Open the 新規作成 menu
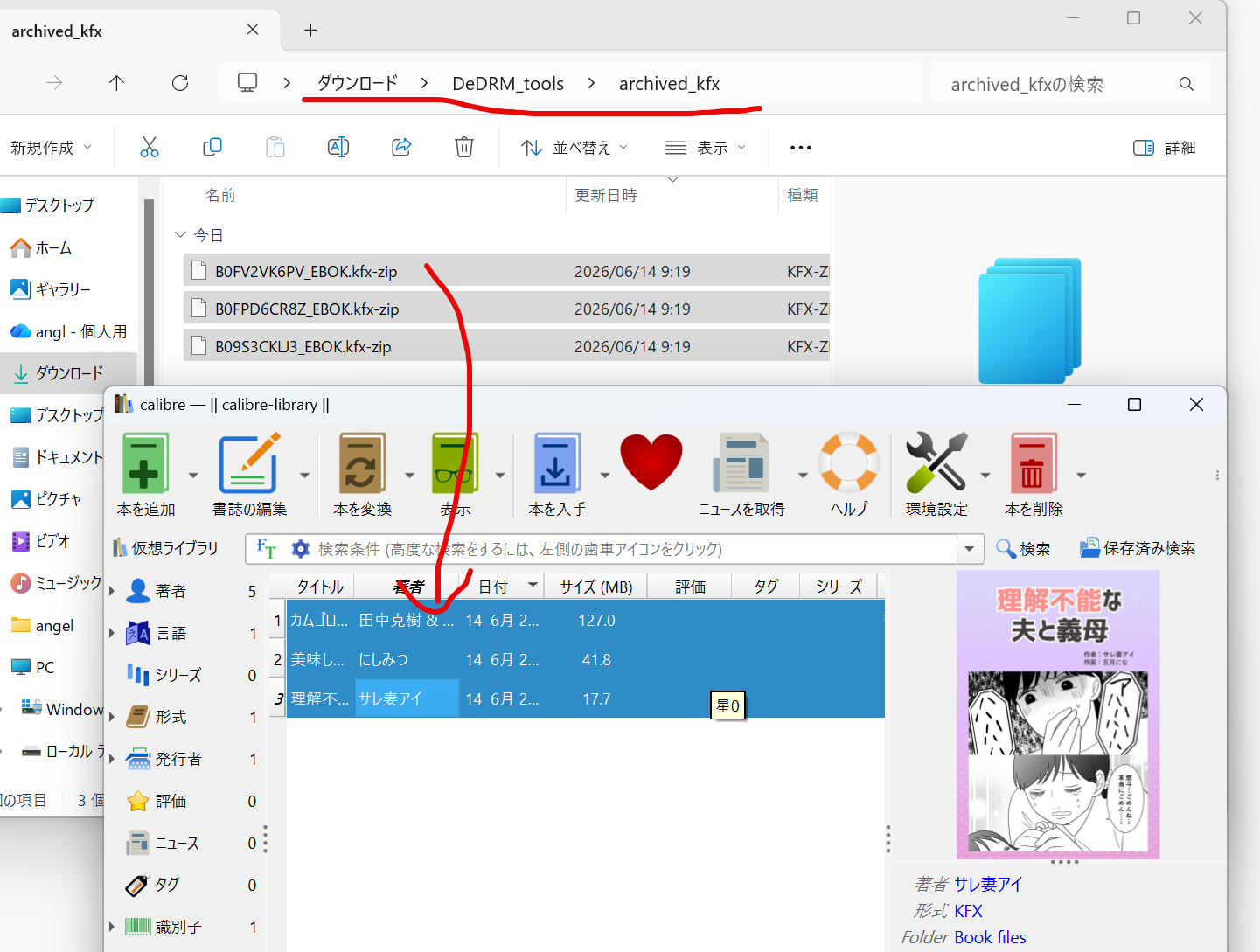 click(51, 148)
